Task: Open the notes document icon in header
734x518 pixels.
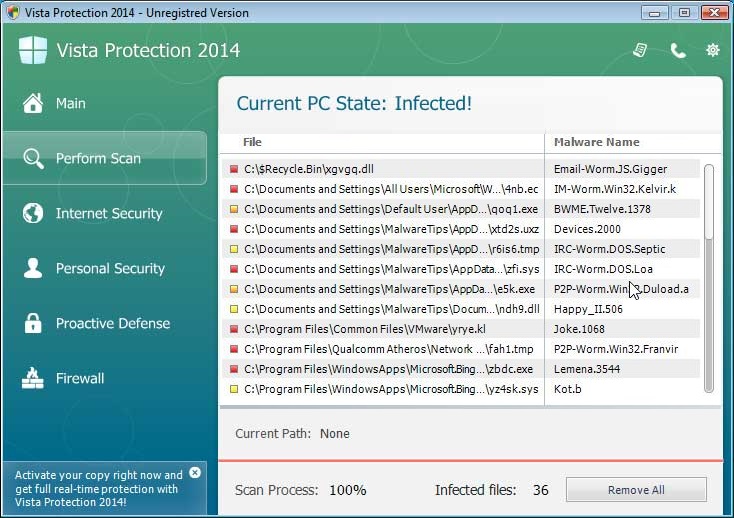Action: coord(640,50)
